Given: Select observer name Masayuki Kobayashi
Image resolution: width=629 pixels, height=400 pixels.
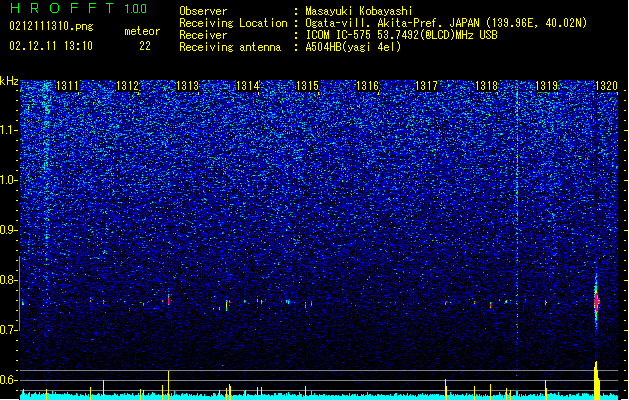Looking at the screenshot, I should (359, 11).
